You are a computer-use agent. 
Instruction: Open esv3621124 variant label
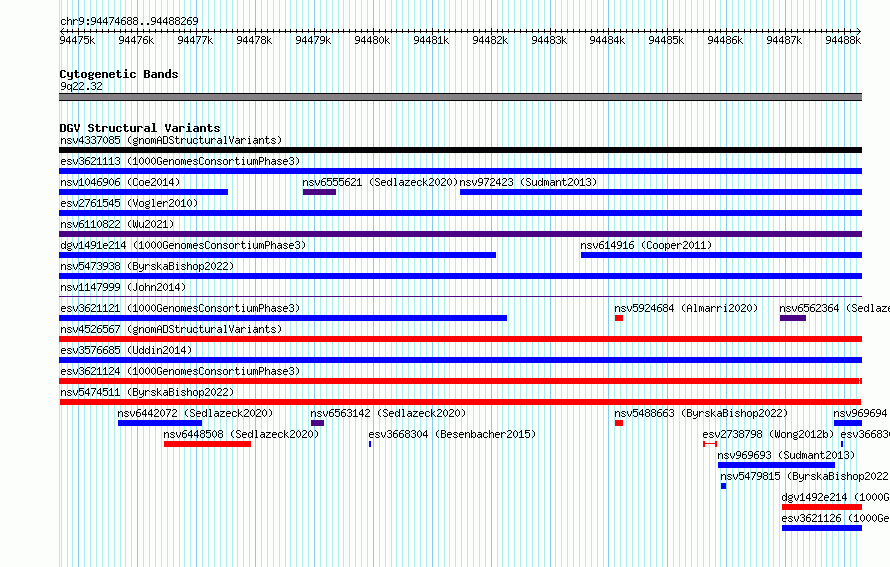[180, 371]
